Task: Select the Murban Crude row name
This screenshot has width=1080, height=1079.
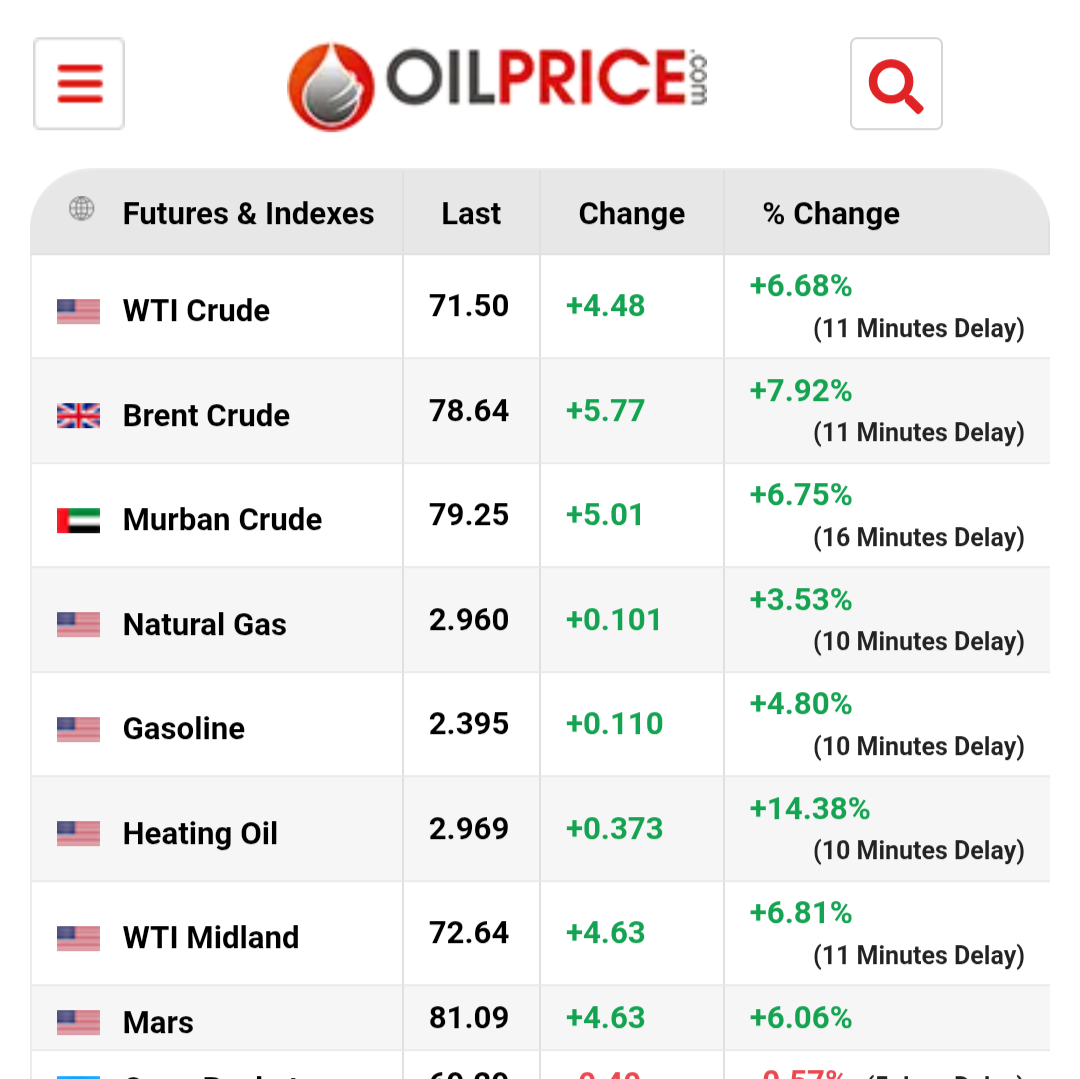Action: point(222,520)
